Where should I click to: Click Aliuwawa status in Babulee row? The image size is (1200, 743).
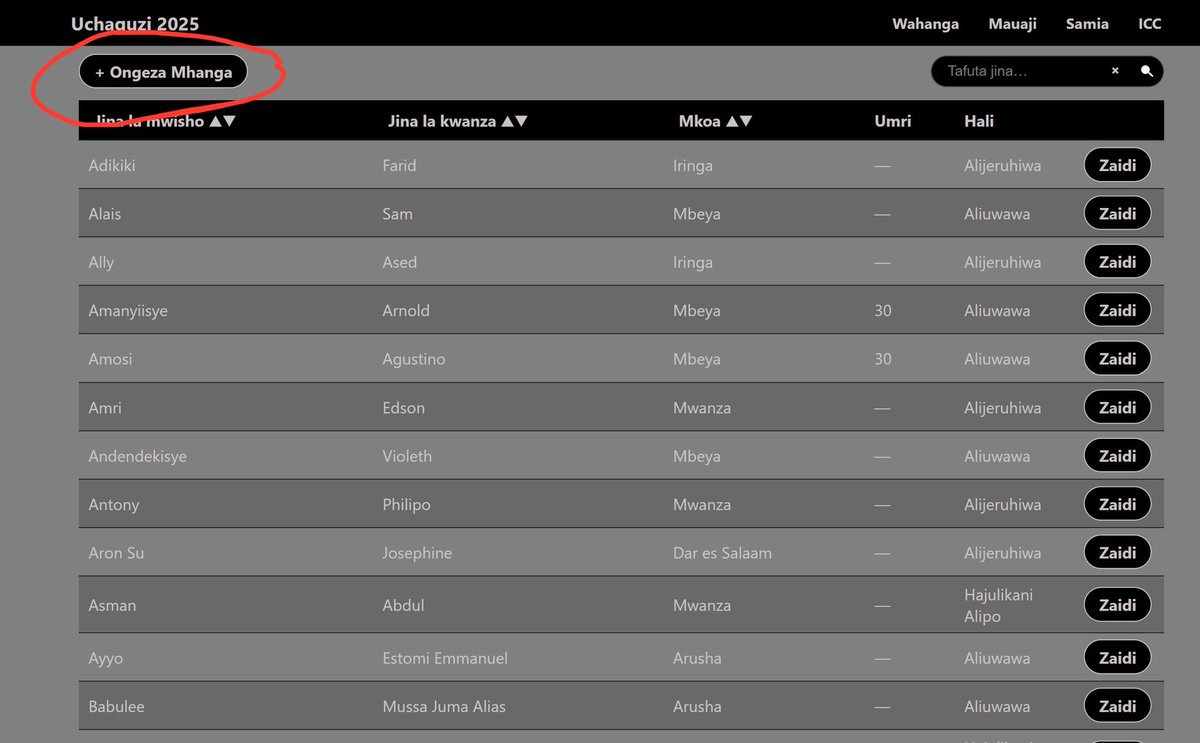point(997,707)
